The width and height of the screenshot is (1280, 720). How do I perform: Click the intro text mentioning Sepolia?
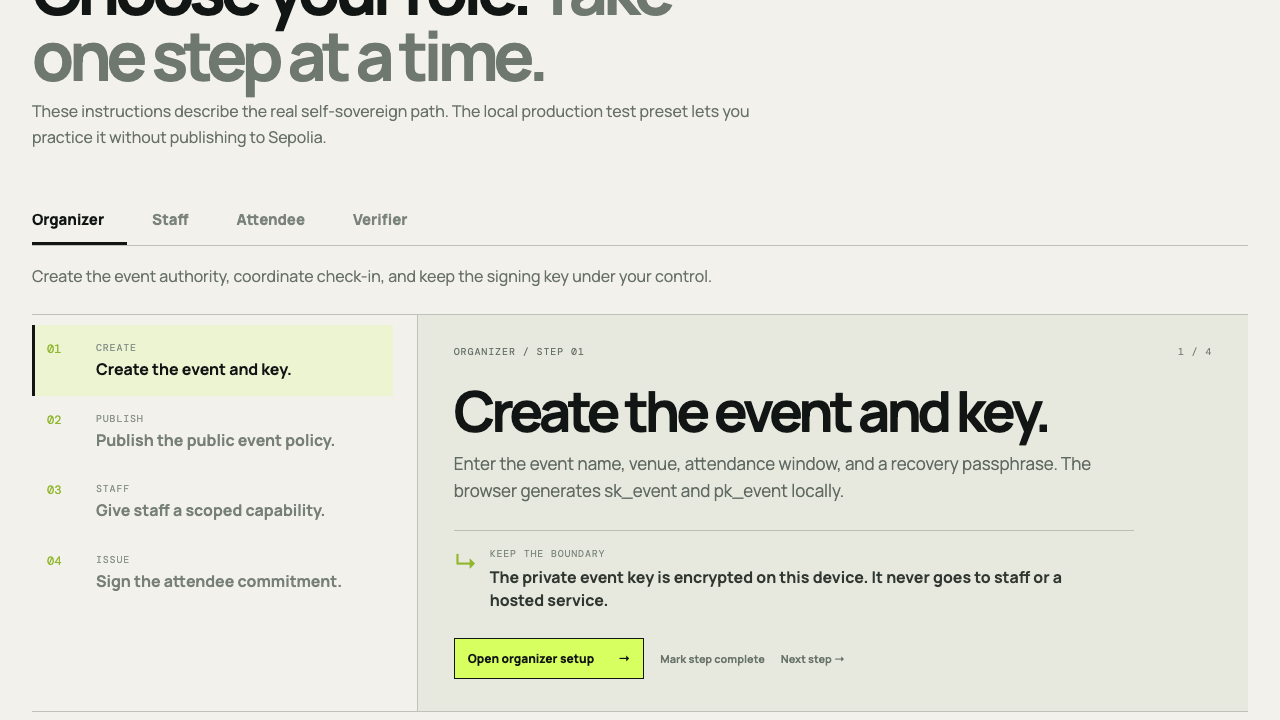tap(391, 125)
